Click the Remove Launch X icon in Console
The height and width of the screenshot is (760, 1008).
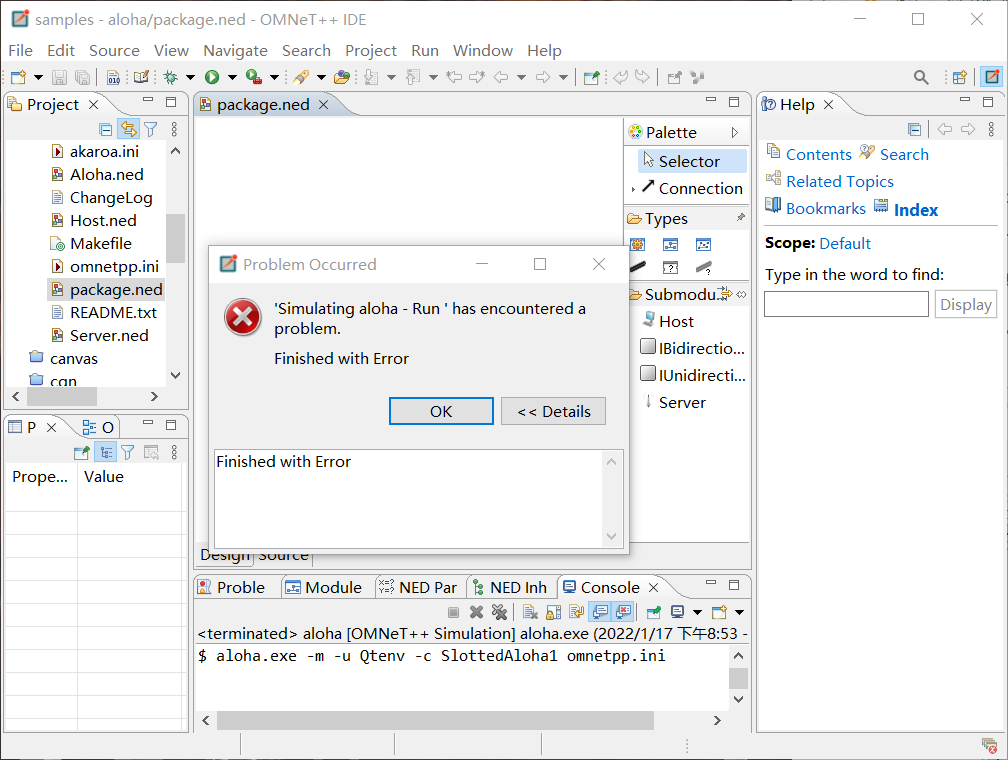coord(476,612)
